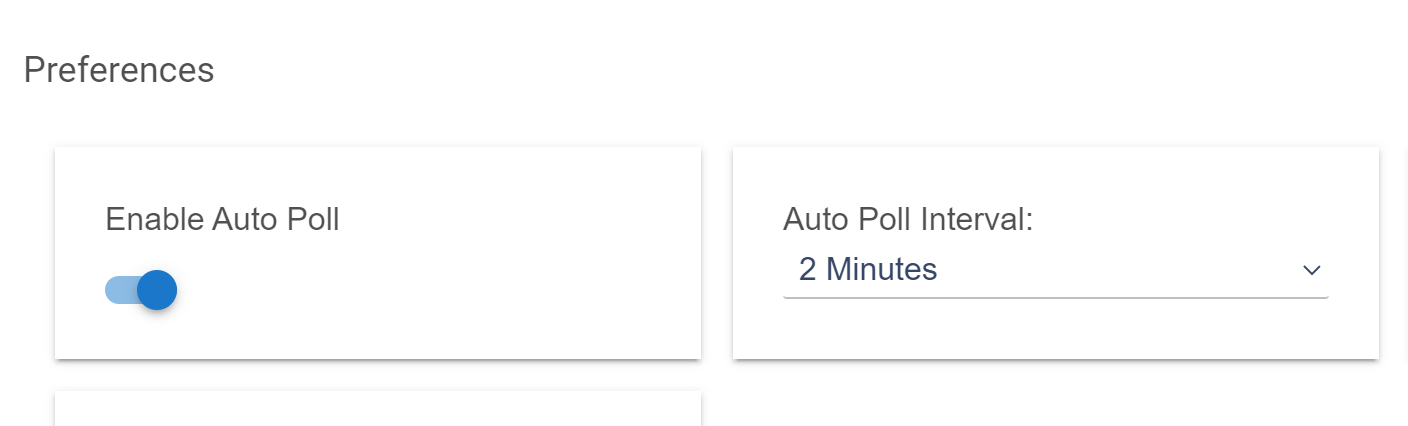Click the Preferences heading
Image resolution: width=1408 pixels, height=426 pixels.
118,70
